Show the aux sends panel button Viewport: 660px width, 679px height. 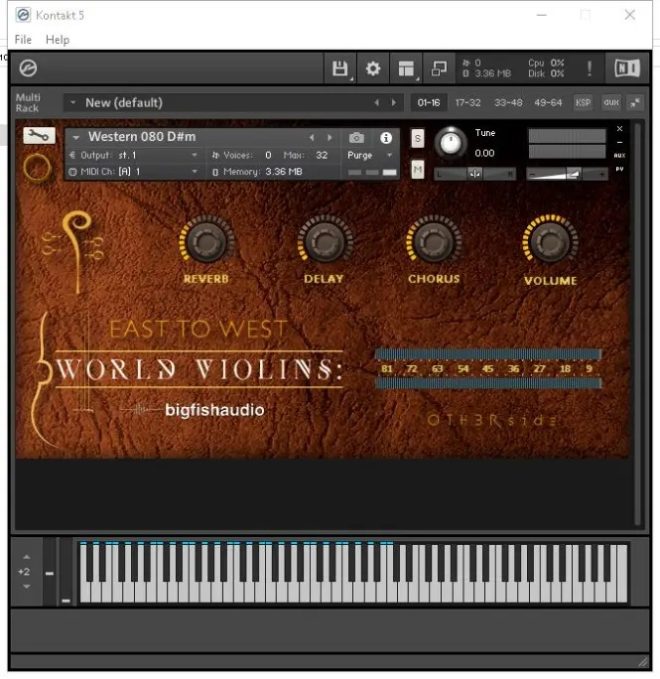click(611, 103)
